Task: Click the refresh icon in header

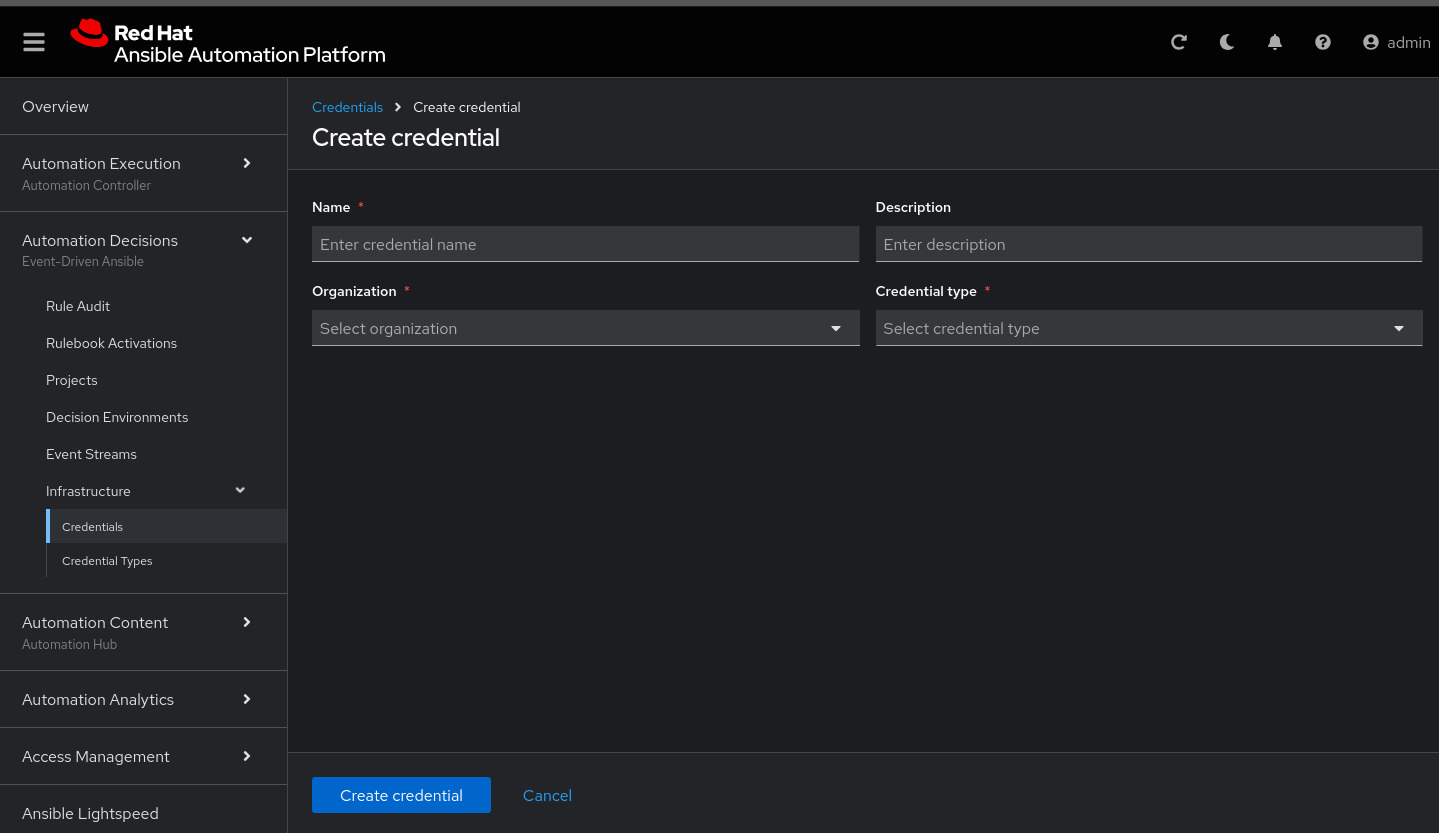Action: point(1179,42)
